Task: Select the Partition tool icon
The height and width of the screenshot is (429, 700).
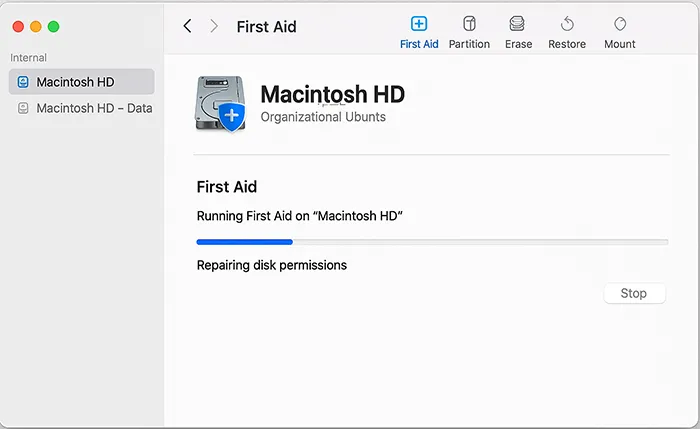Action: [x=469, y=24]
